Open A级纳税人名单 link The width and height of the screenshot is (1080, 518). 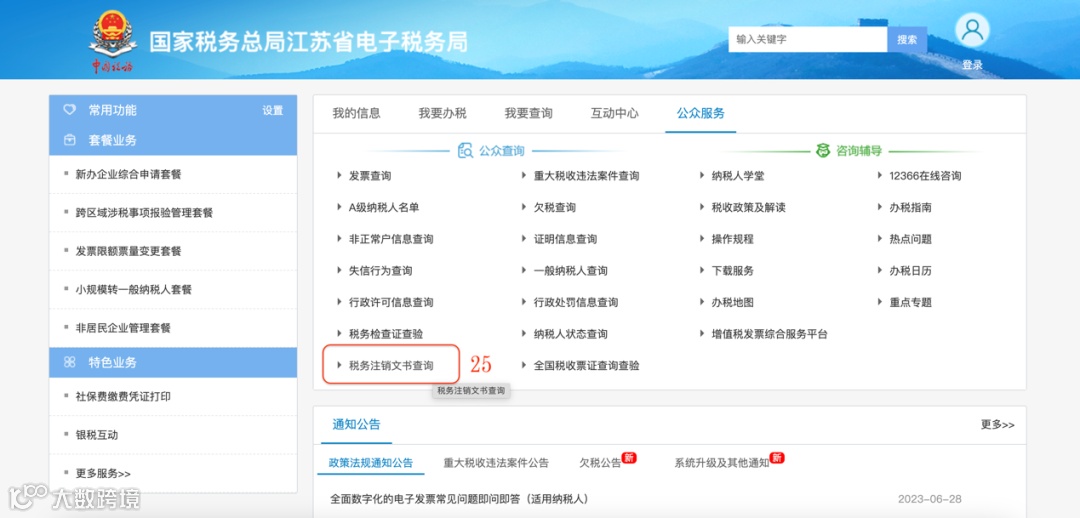[384, 207]
